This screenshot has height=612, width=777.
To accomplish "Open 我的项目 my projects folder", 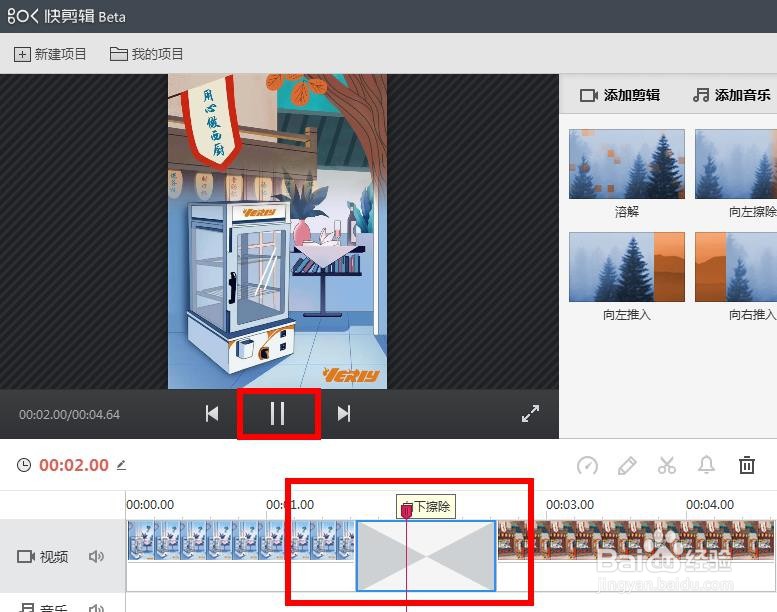I will (147, 54).
